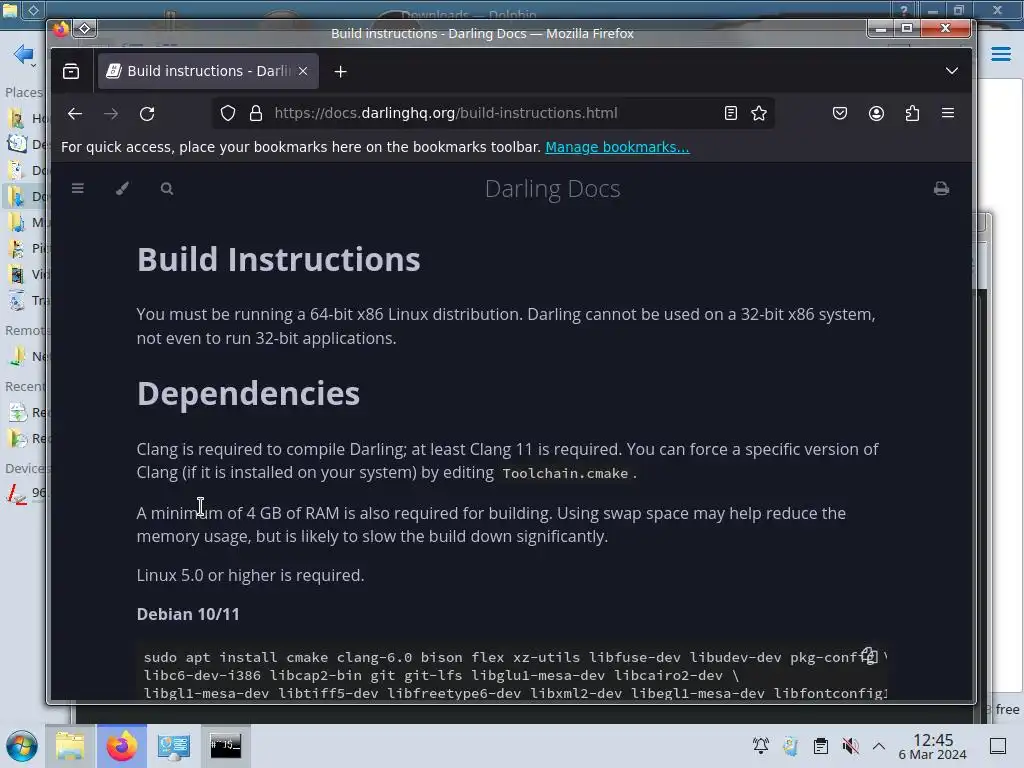Open Manage bookmarks link
This screenshot has height=768, width=1024.
617,147
